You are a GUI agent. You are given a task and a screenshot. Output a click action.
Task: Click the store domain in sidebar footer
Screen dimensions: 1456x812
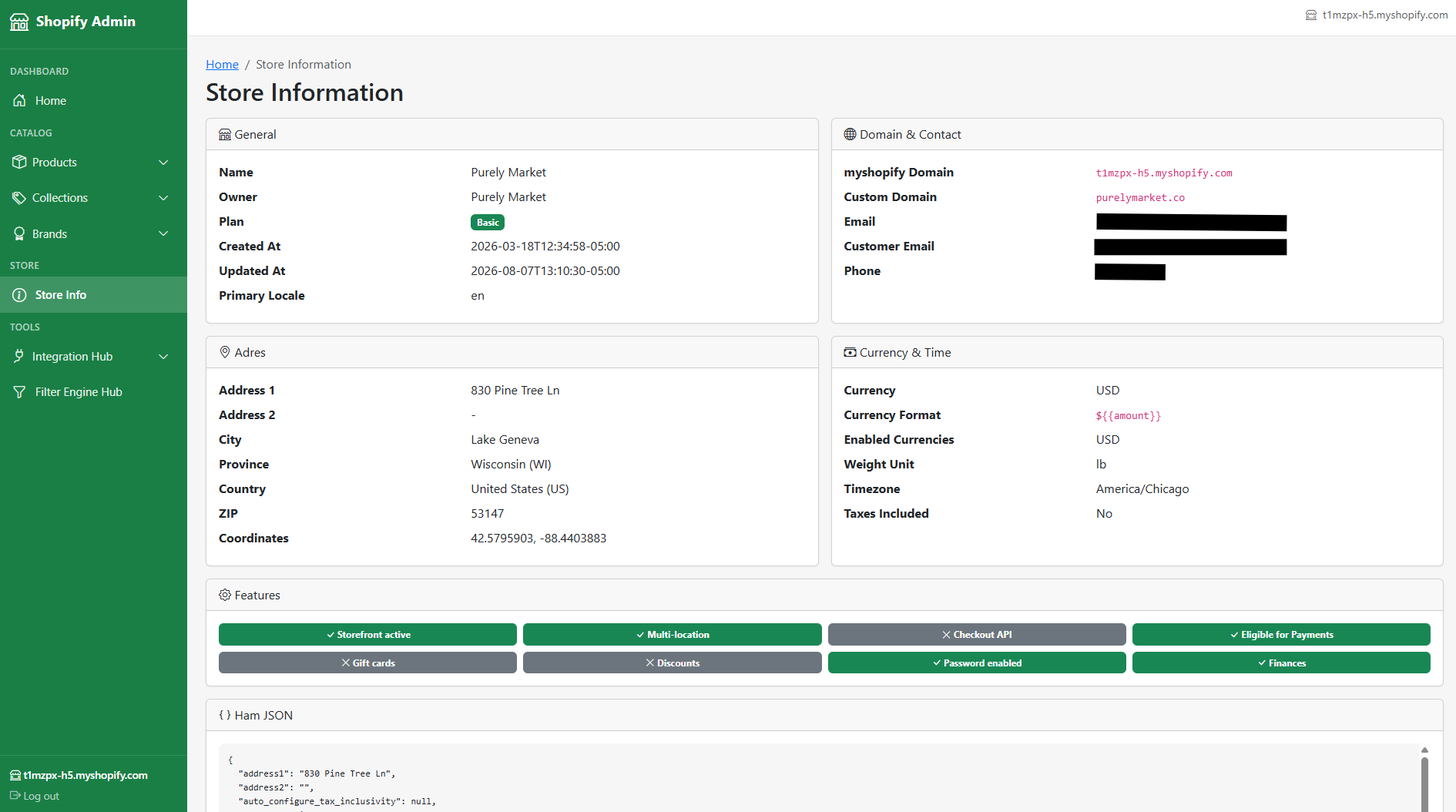tap(86, 775)
